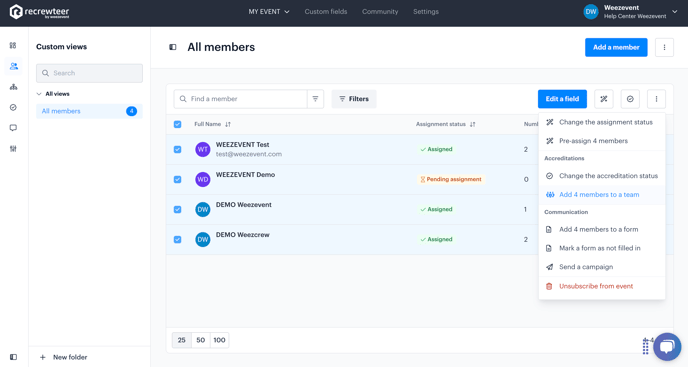Show 100 rows per page
This screenshot has width=688, height=367.
219,340
